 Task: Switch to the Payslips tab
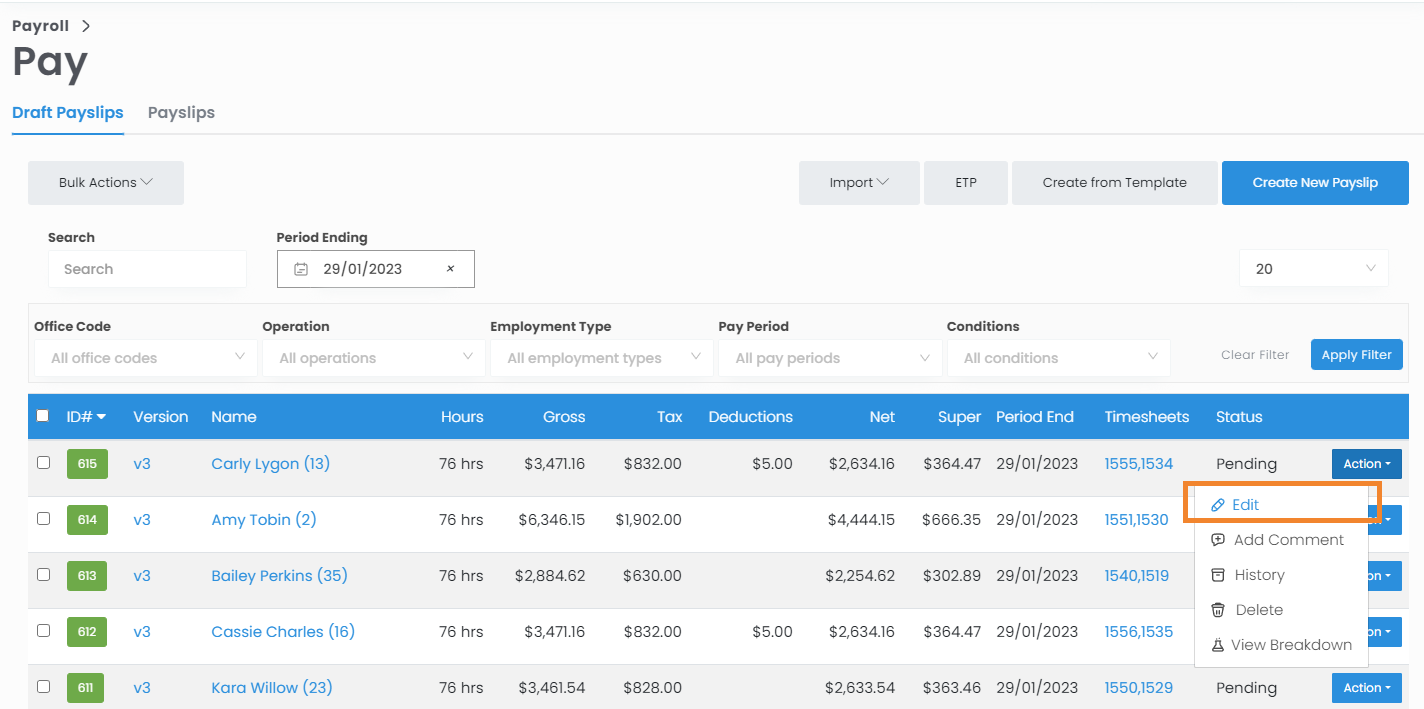(x=181, y=112)
